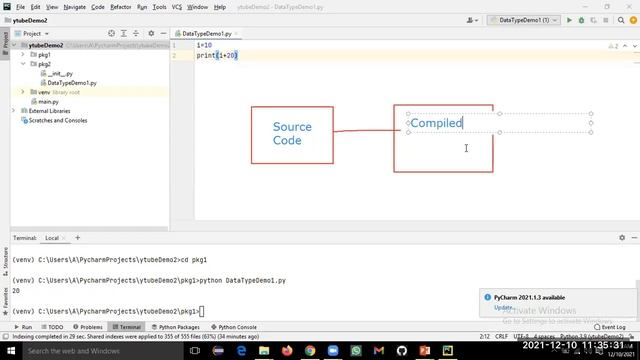Expand the venv library root folder
The height and width of the screenshot is (360, 640).
click(x=23, y=92)
